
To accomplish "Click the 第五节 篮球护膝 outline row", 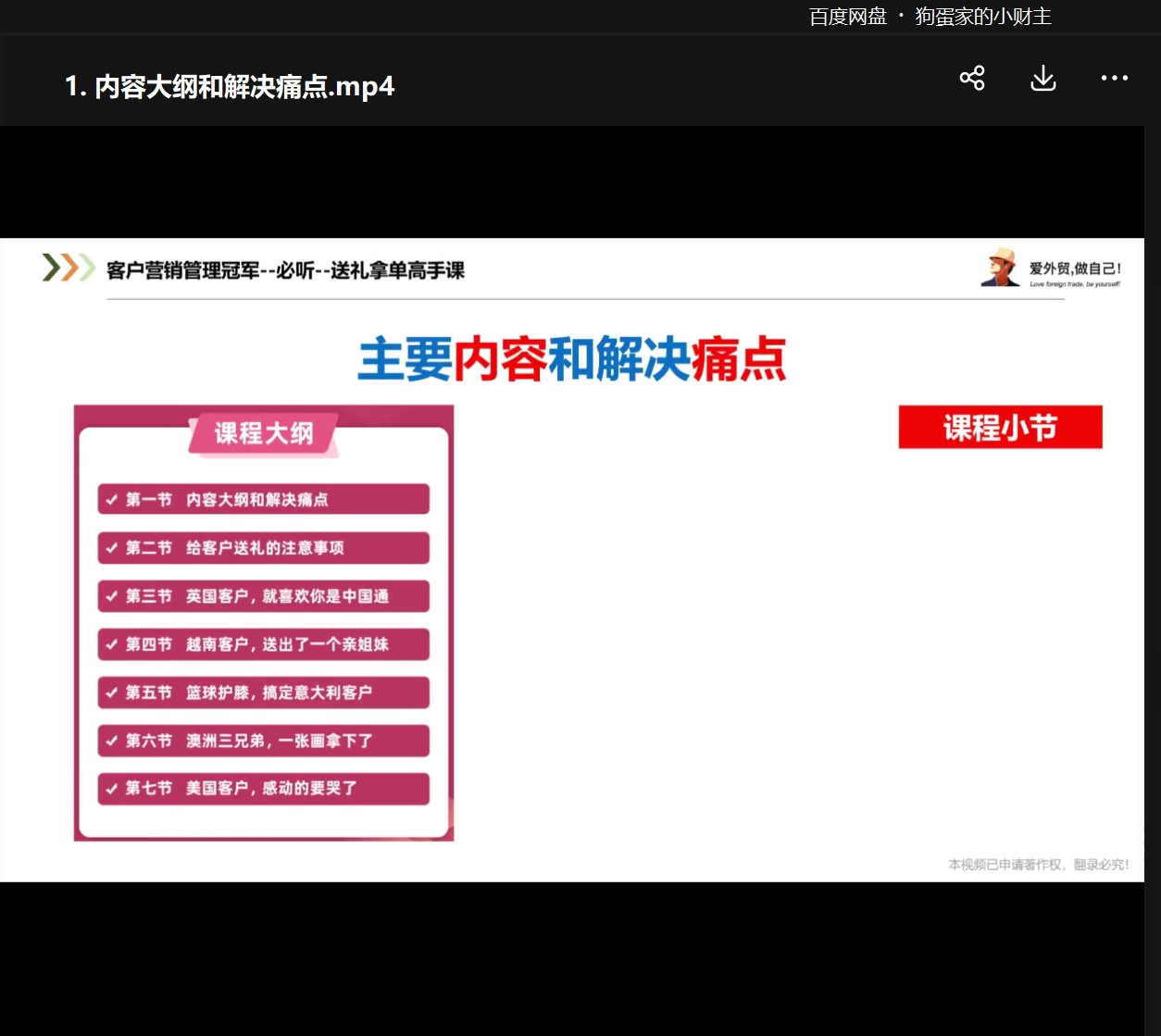I will click(x=264, y=693).
